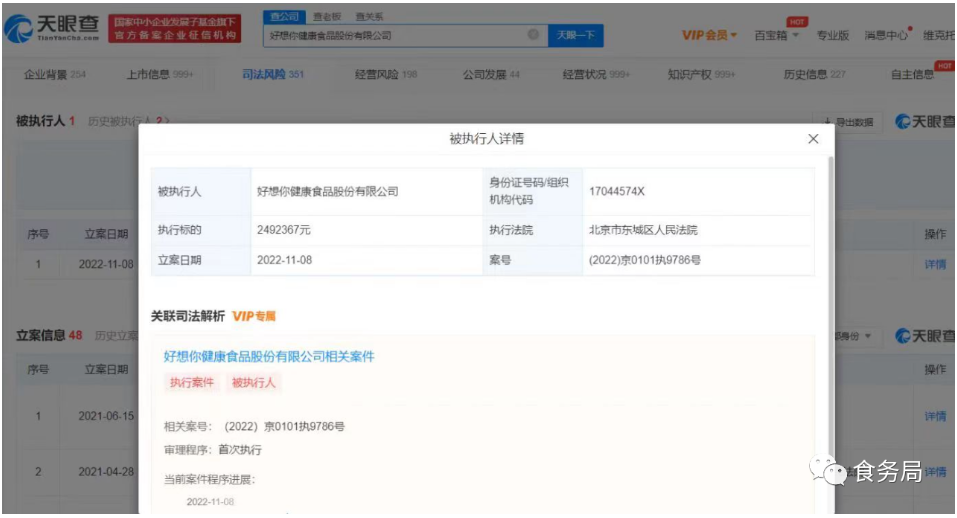This screenshot has height=518, width=957.
Task: Clear the search box with the X icon
Action: [x=533, y=35]
